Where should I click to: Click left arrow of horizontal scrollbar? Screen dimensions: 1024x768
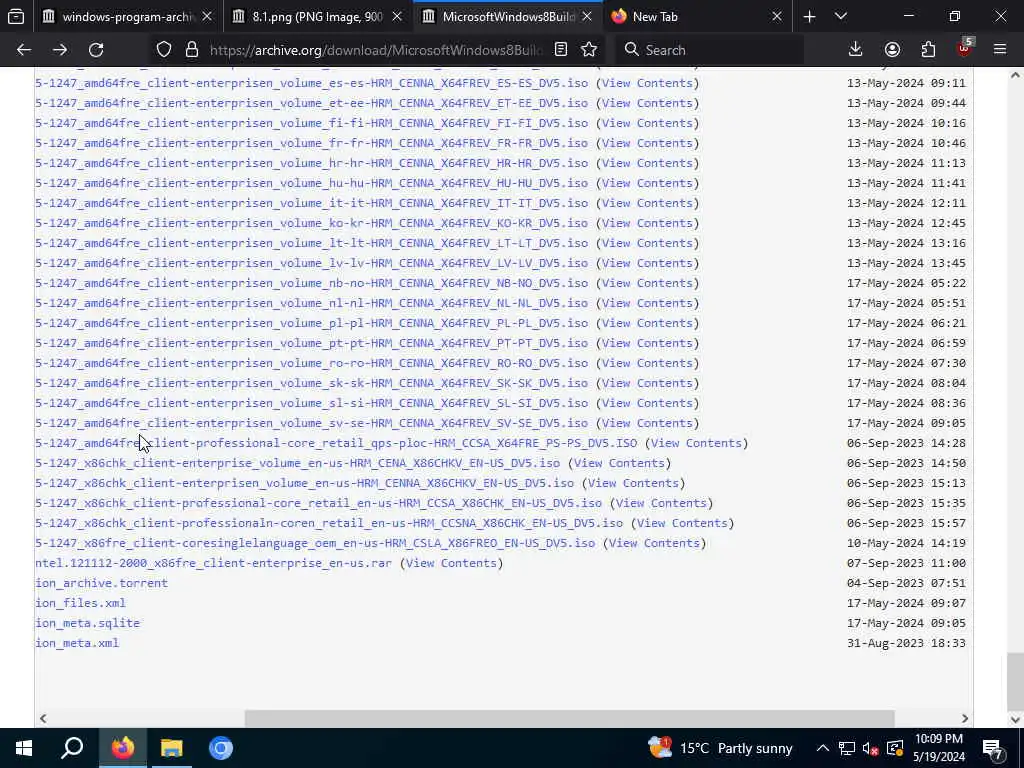coord(43,718)
